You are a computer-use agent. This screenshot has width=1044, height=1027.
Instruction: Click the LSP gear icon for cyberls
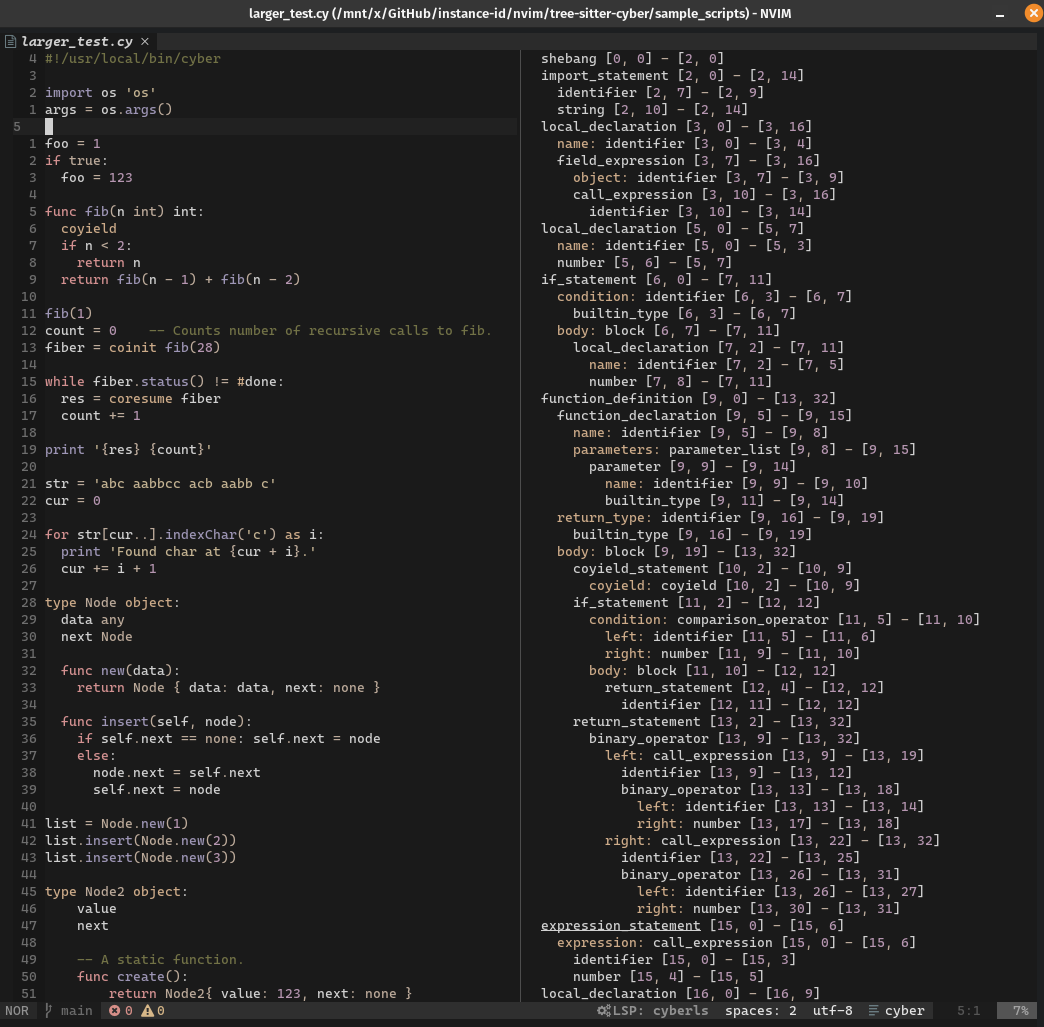[604, 1011]
